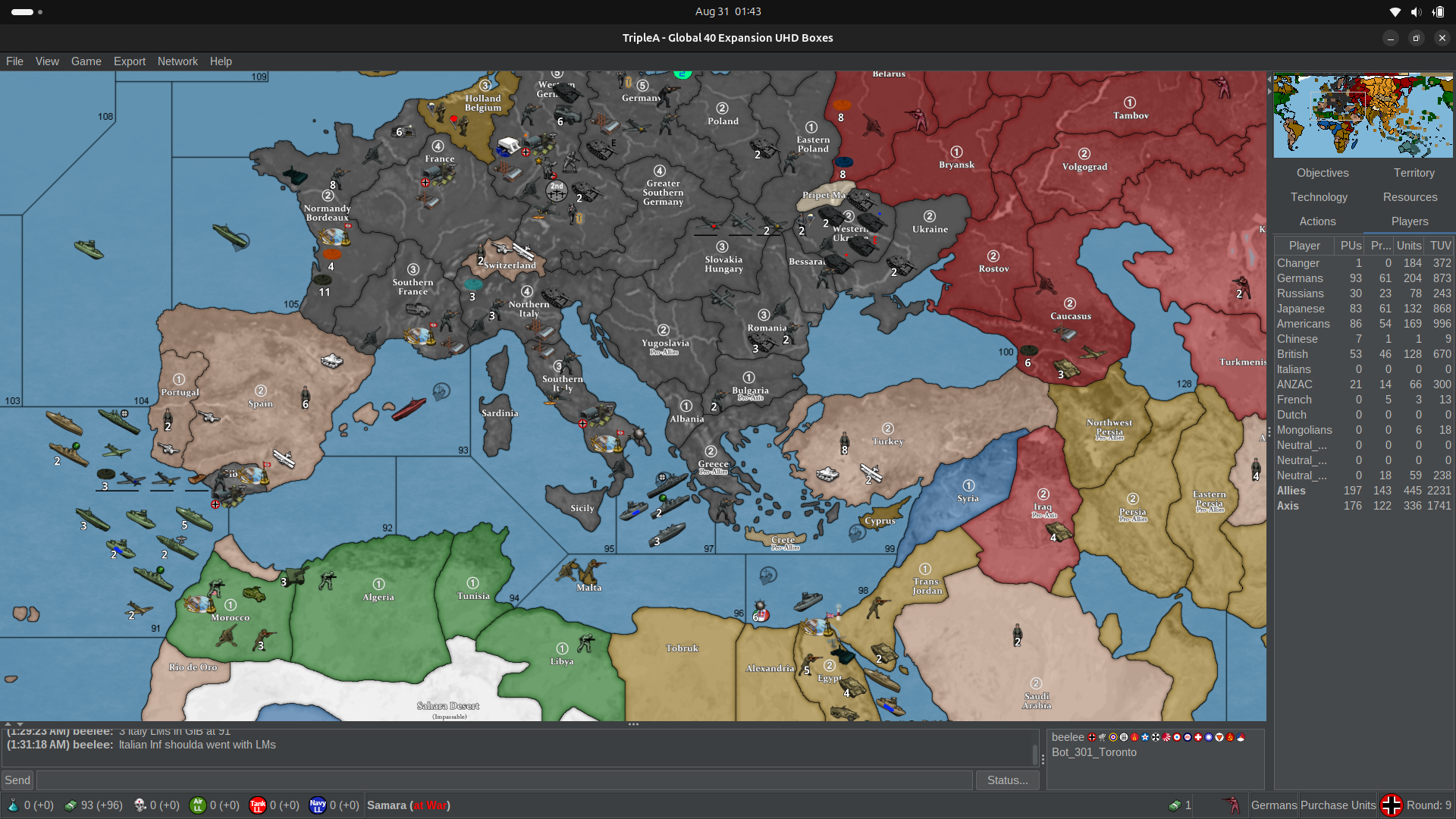Focus the chat message input field
This screenshot has width=1456, height=819.
[504, 780]
